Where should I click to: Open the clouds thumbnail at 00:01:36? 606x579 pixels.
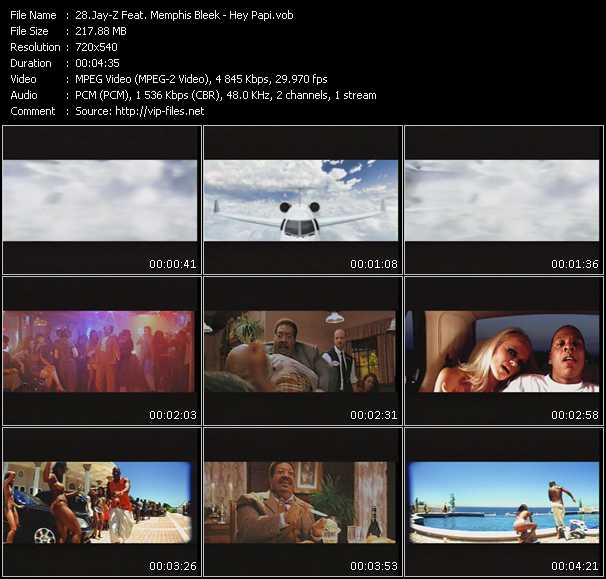[x=504, y=200]
